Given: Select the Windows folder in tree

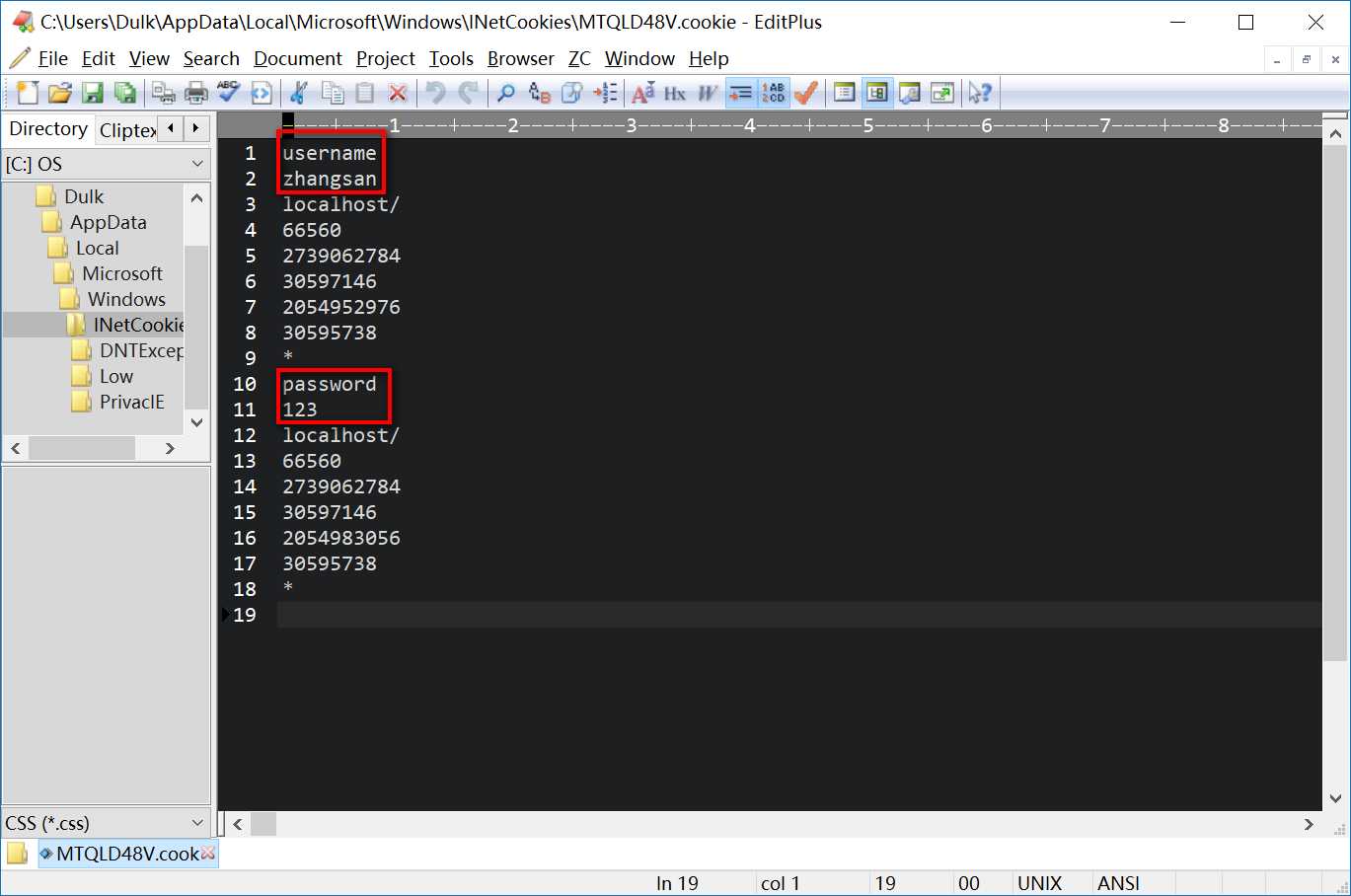Looking at the screenshot, I should coord(126,299).
